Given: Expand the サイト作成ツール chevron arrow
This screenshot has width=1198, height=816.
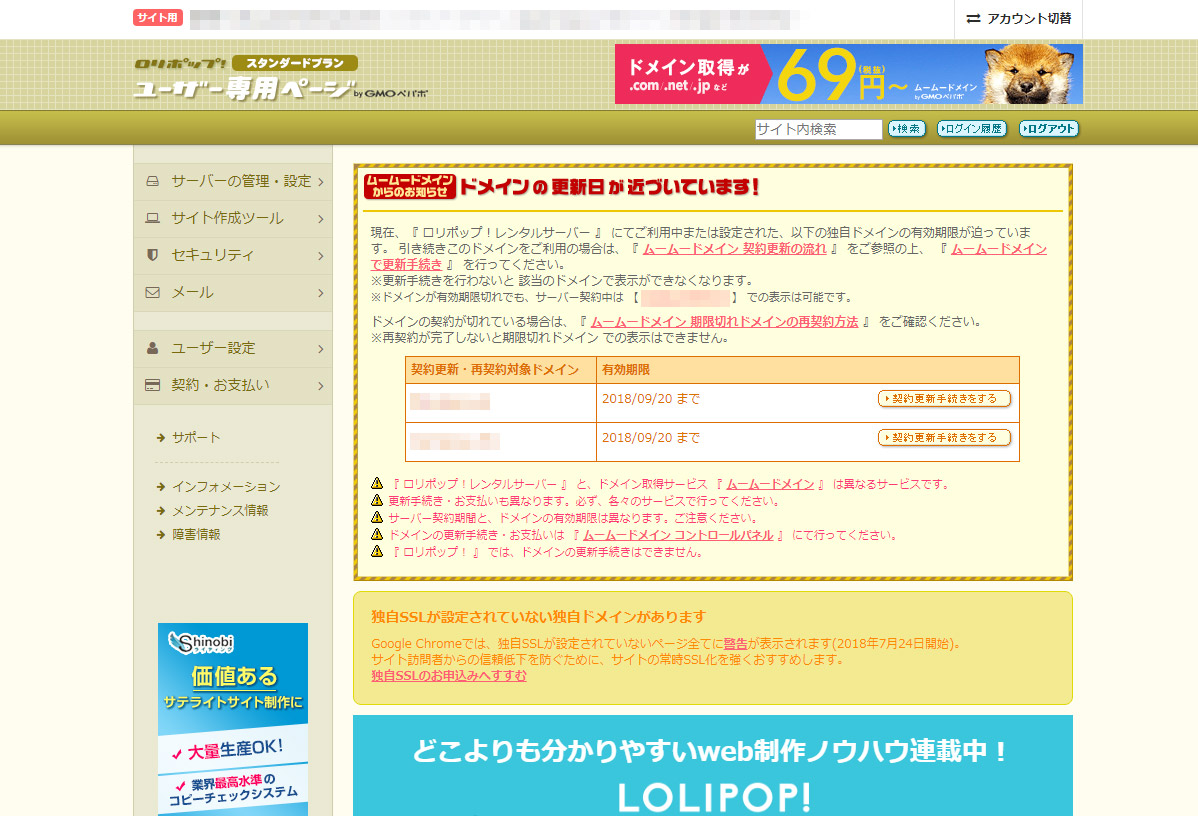Looking at the screenshot, I should pyautogui.click(x=320, y=218).
